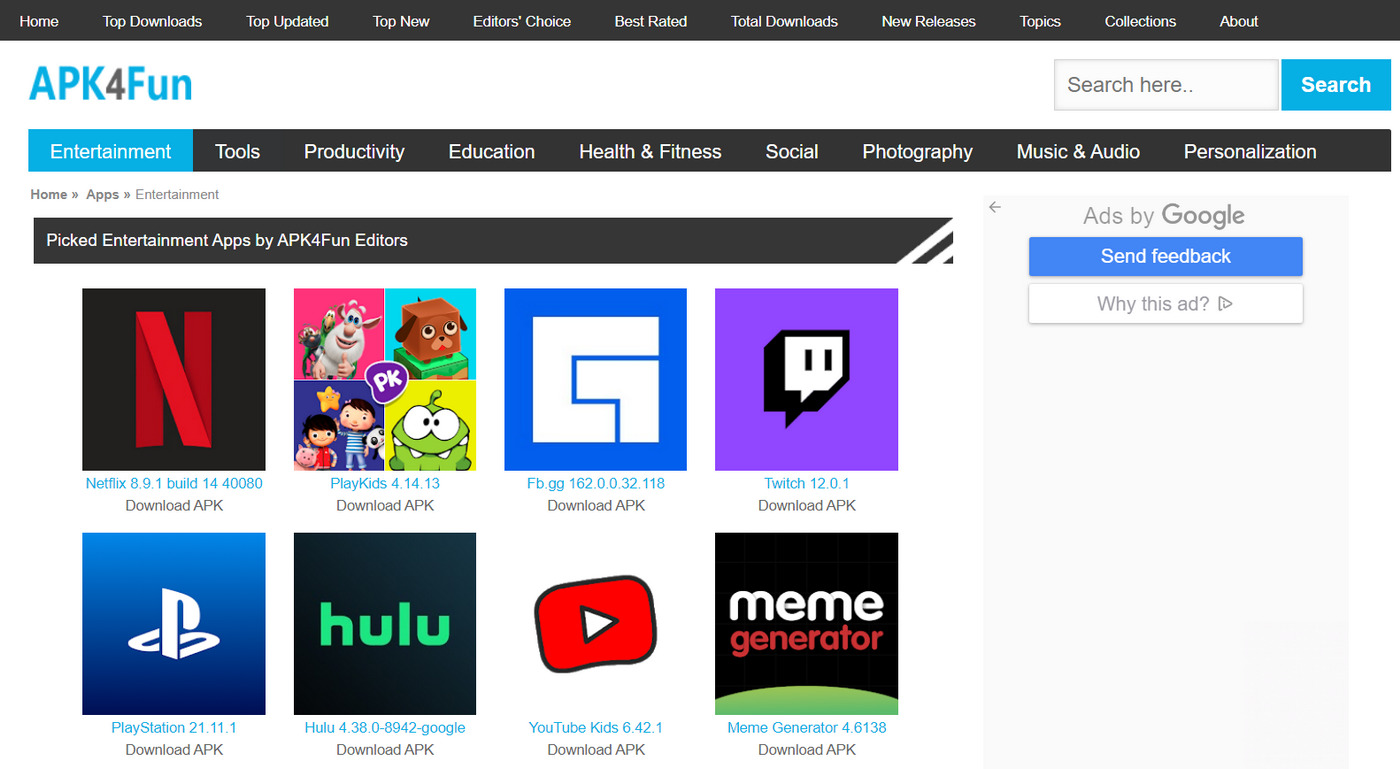Click the back arrow in the ad panel
This screenshot has width=1400, height=769.
pos(995,207)
